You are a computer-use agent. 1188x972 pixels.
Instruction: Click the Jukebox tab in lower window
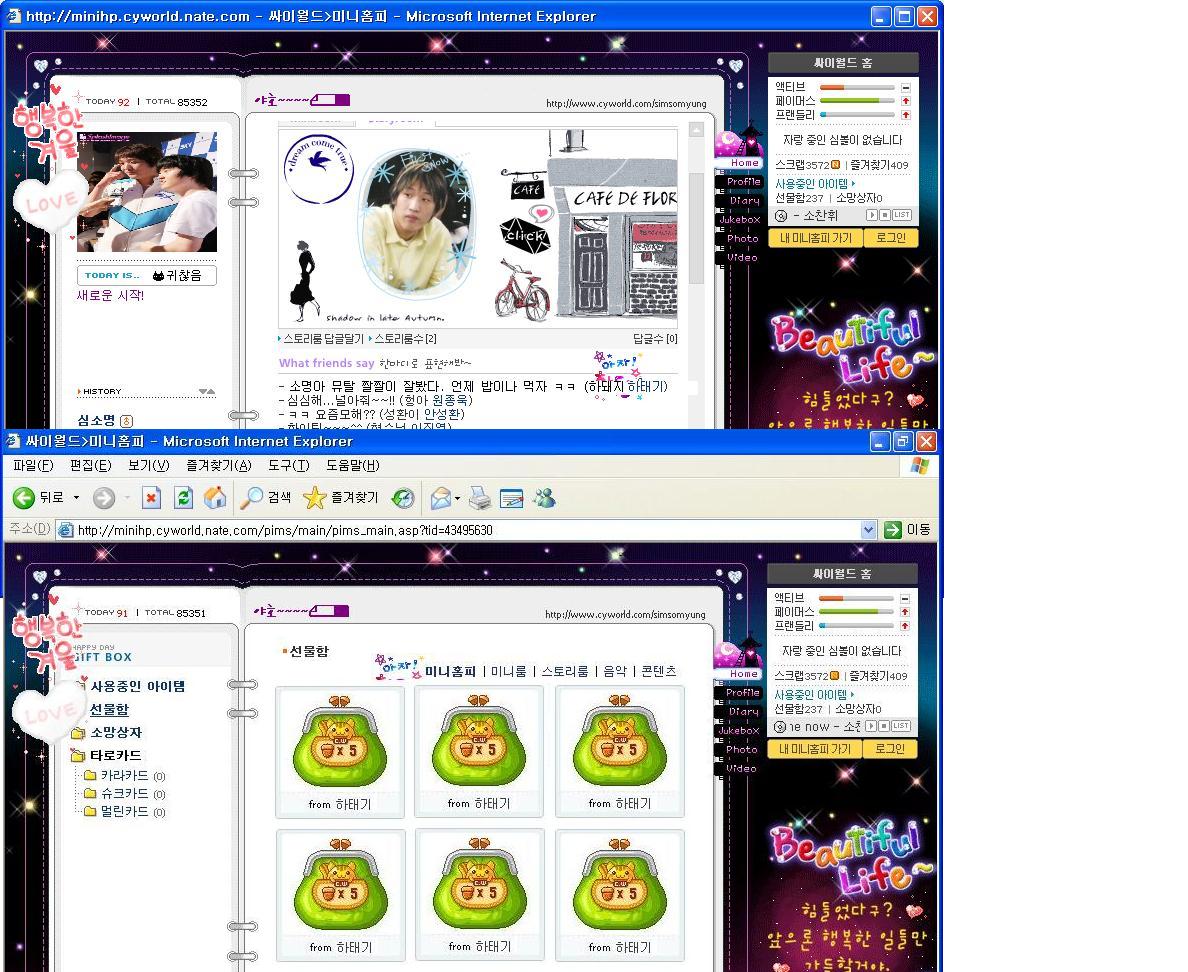pyautogui.click(x=739, y=730)
